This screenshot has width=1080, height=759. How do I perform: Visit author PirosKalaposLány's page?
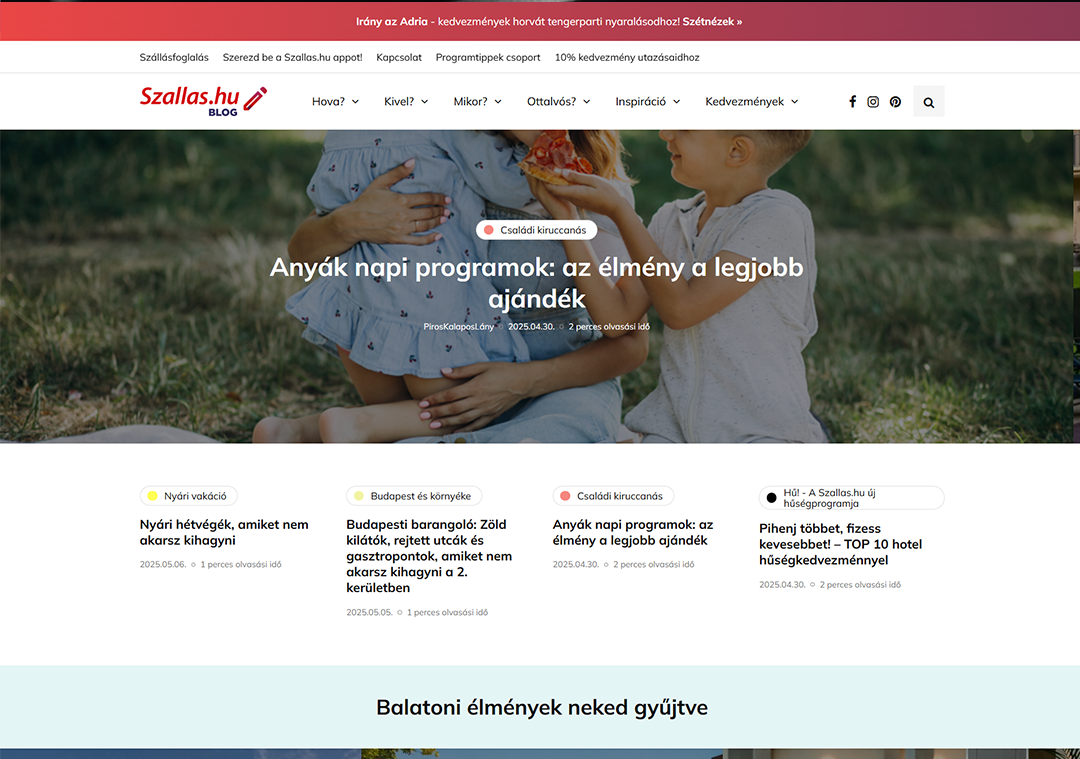[x=459, y=326]
